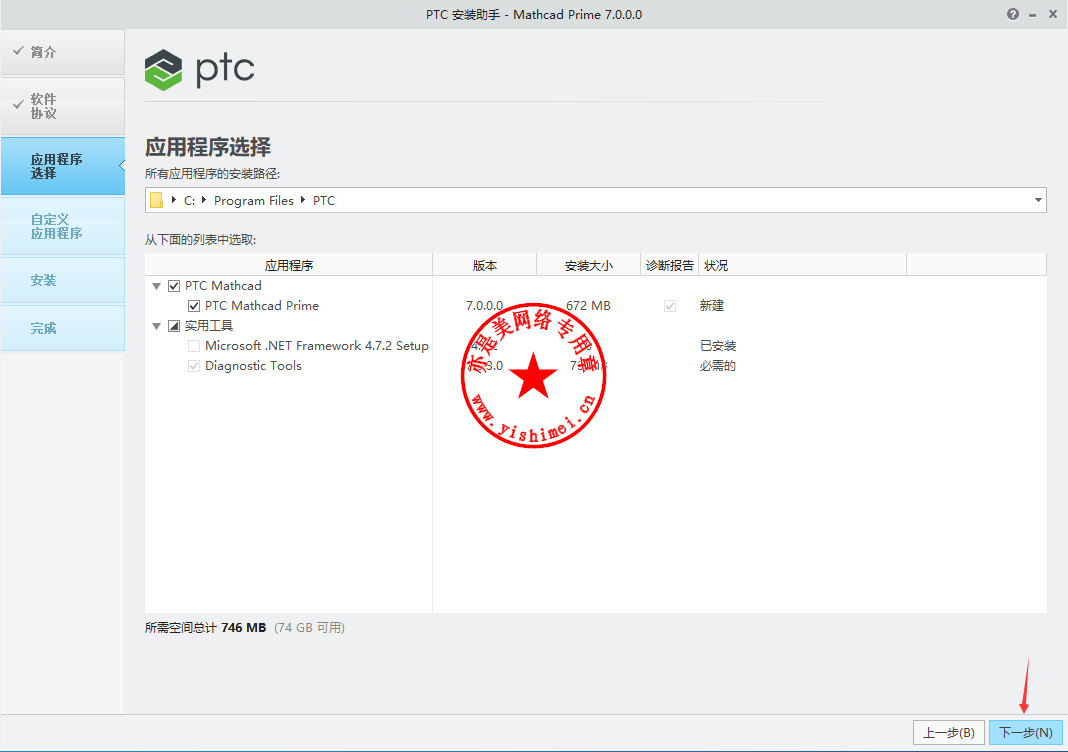Go to the 简介 step

63,52
